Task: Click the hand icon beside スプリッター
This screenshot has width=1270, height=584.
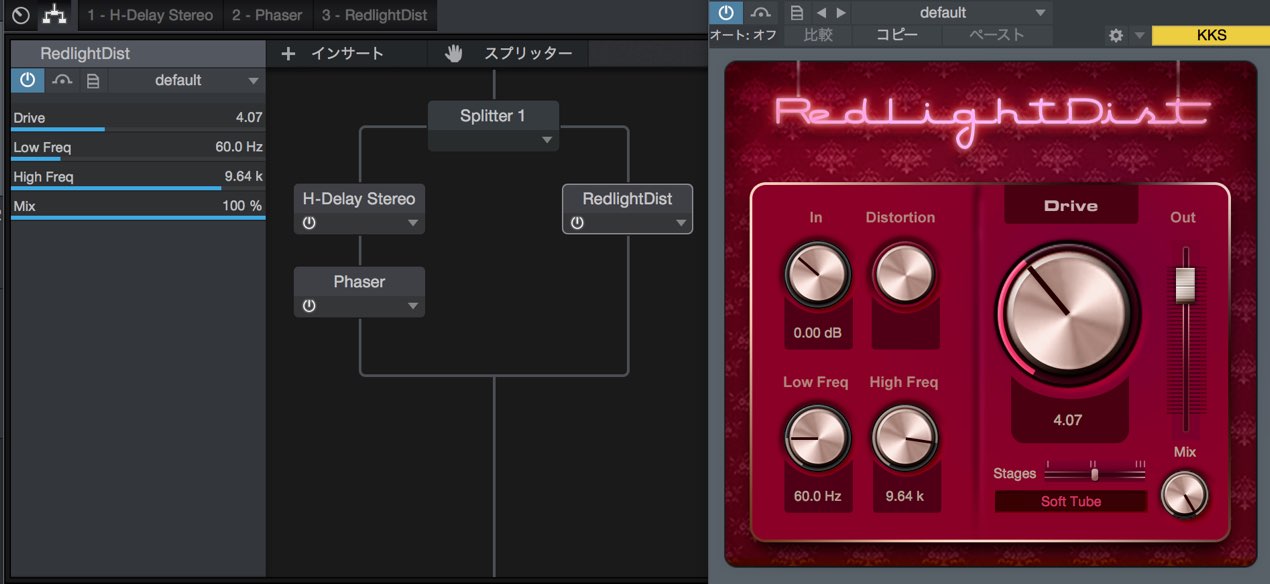Action: 454,54
